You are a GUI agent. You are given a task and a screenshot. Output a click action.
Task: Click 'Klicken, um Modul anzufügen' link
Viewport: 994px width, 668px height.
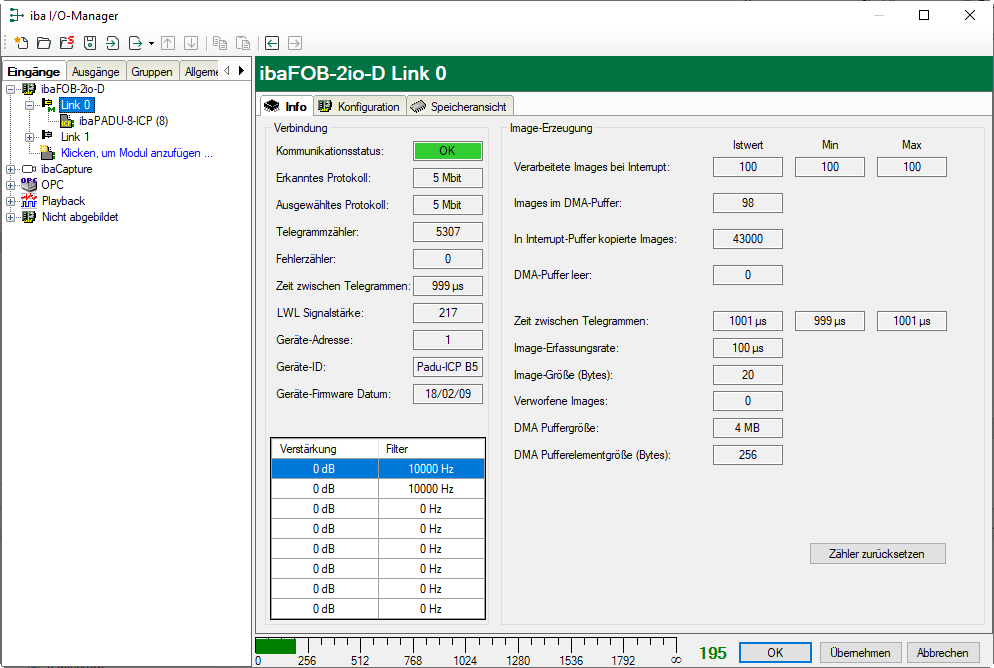click(136, 153)
